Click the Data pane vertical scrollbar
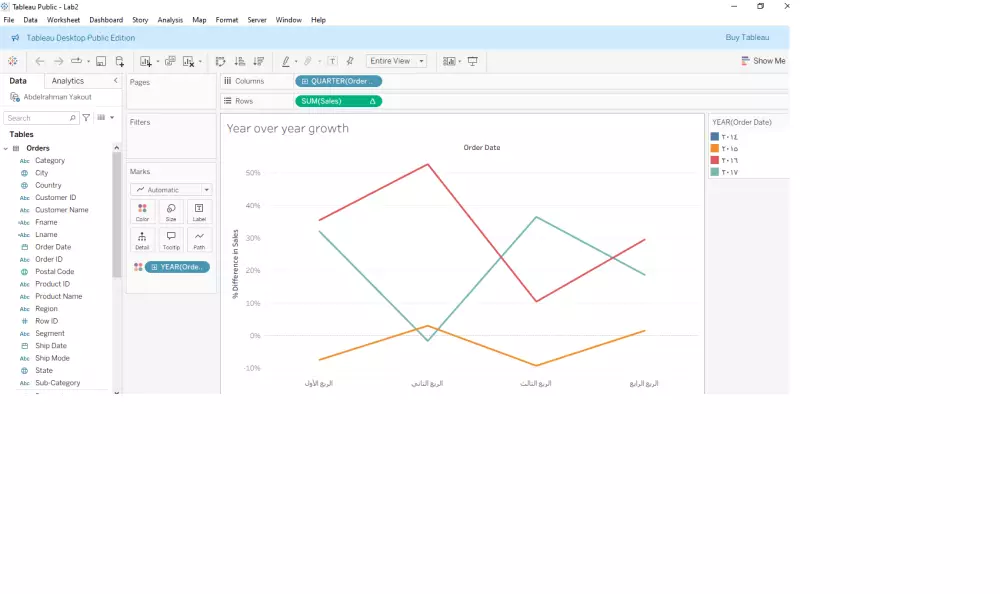Viewport: 1000px width, 594px height. 116,214
